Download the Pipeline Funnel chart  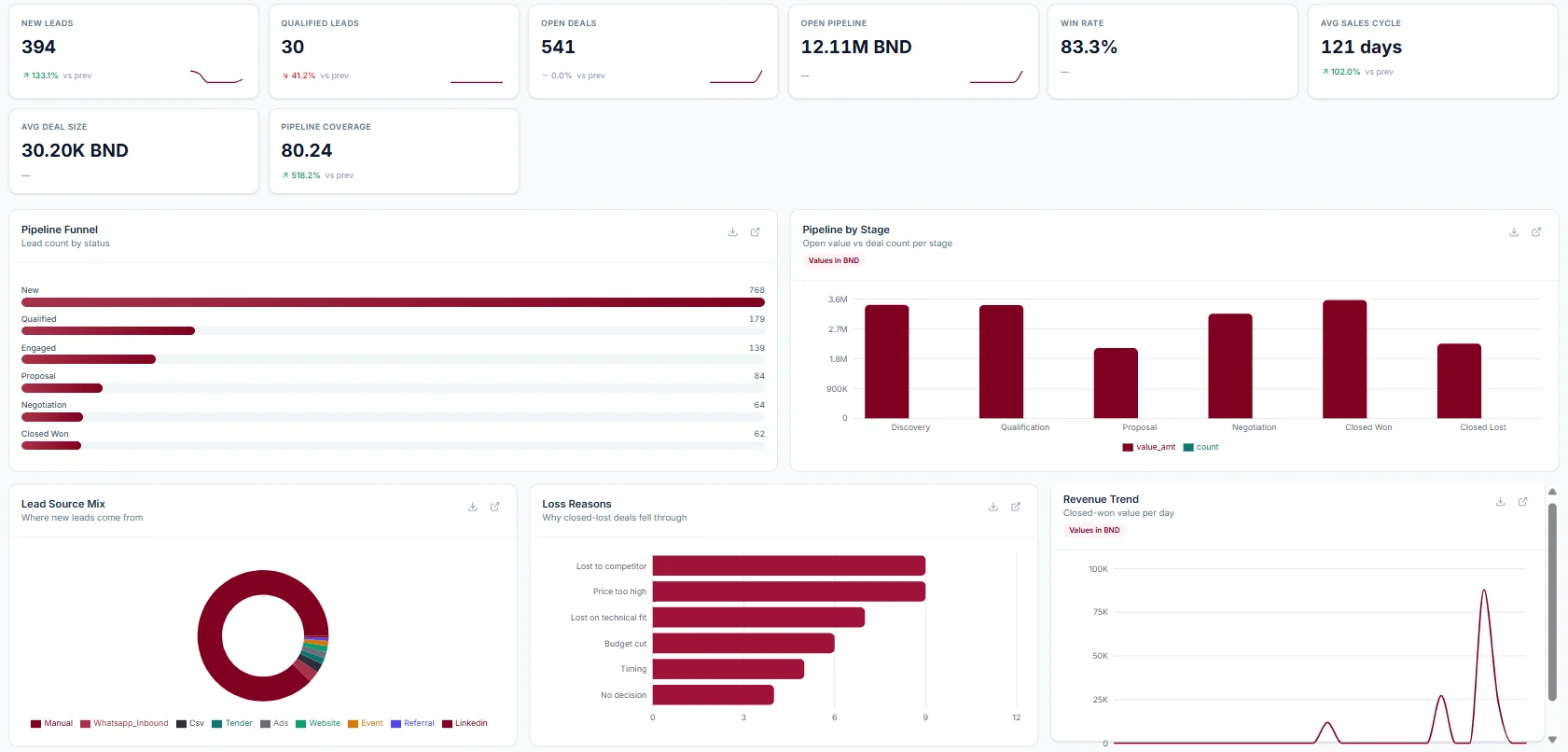[733, 232]
